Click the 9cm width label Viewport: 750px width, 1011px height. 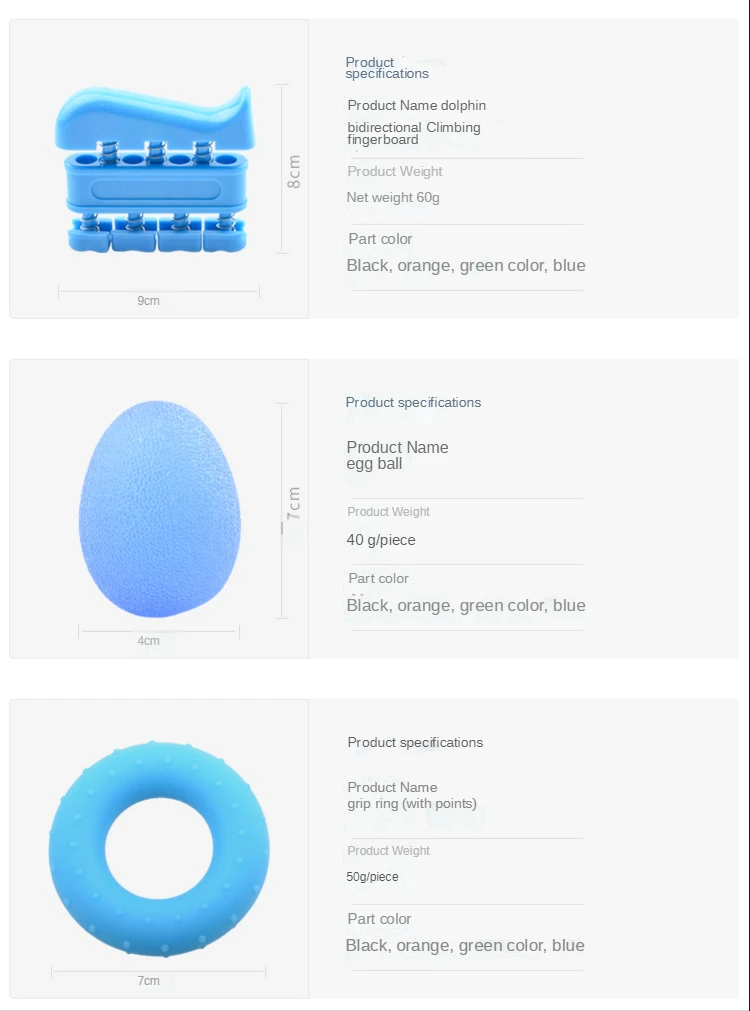148,301
